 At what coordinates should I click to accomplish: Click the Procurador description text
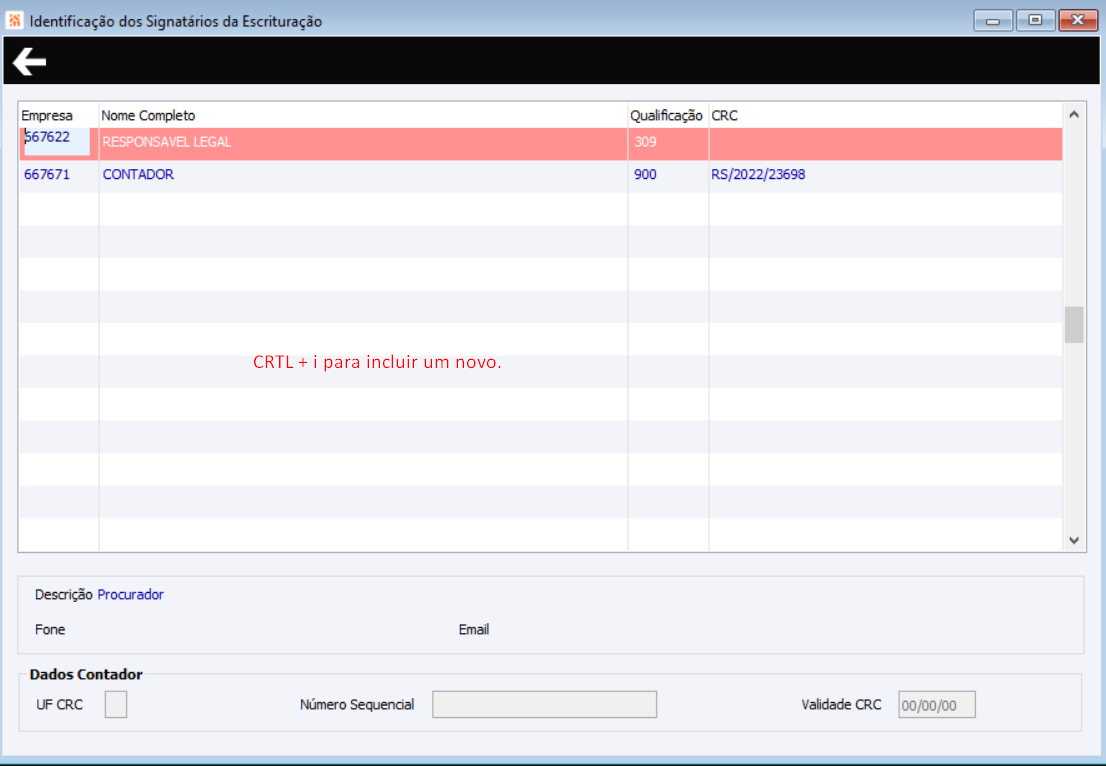130,595
